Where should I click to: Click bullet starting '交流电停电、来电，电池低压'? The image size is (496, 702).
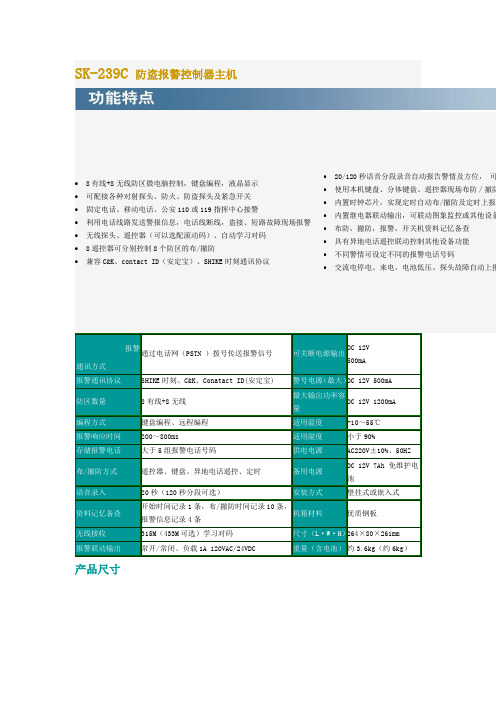(415, 267)
